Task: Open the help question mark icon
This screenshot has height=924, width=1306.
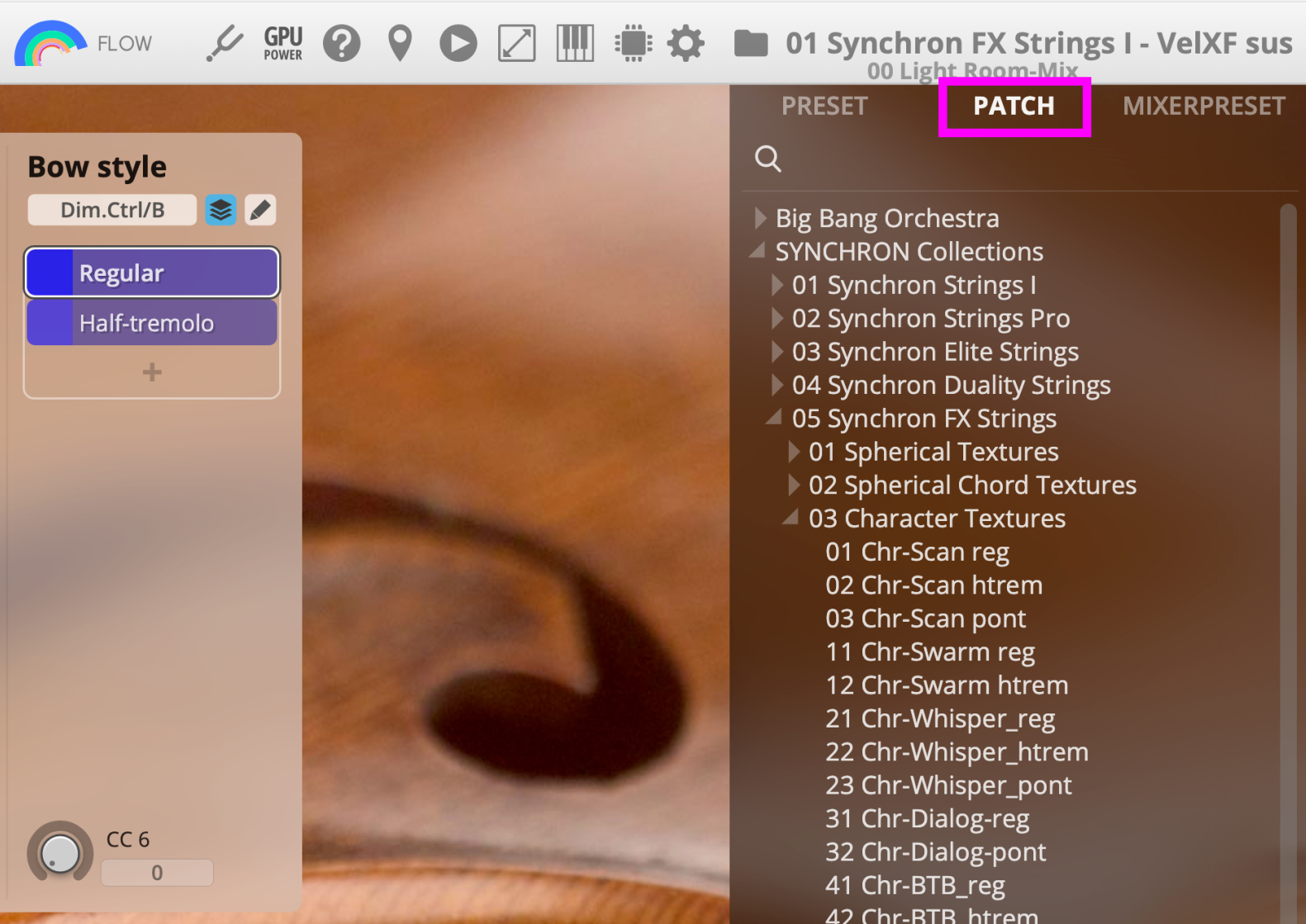Action: click(x=342, y=43)
